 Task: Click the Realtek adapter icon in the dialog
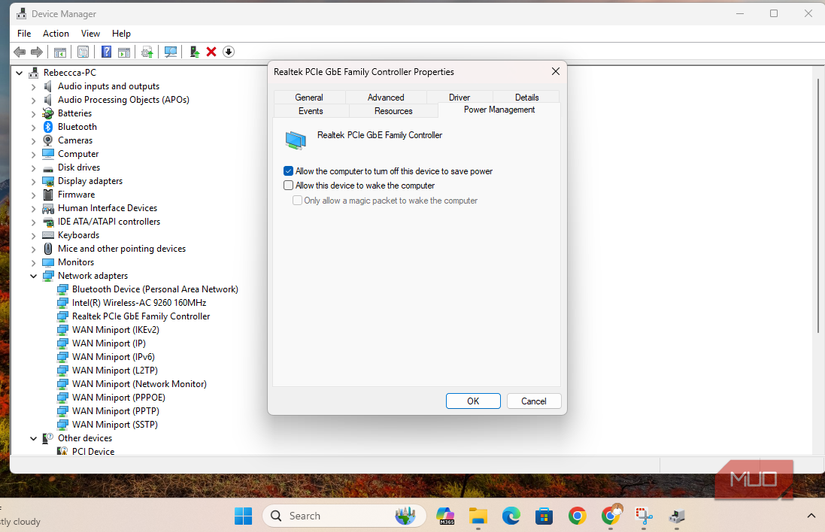tap(296, 139)
